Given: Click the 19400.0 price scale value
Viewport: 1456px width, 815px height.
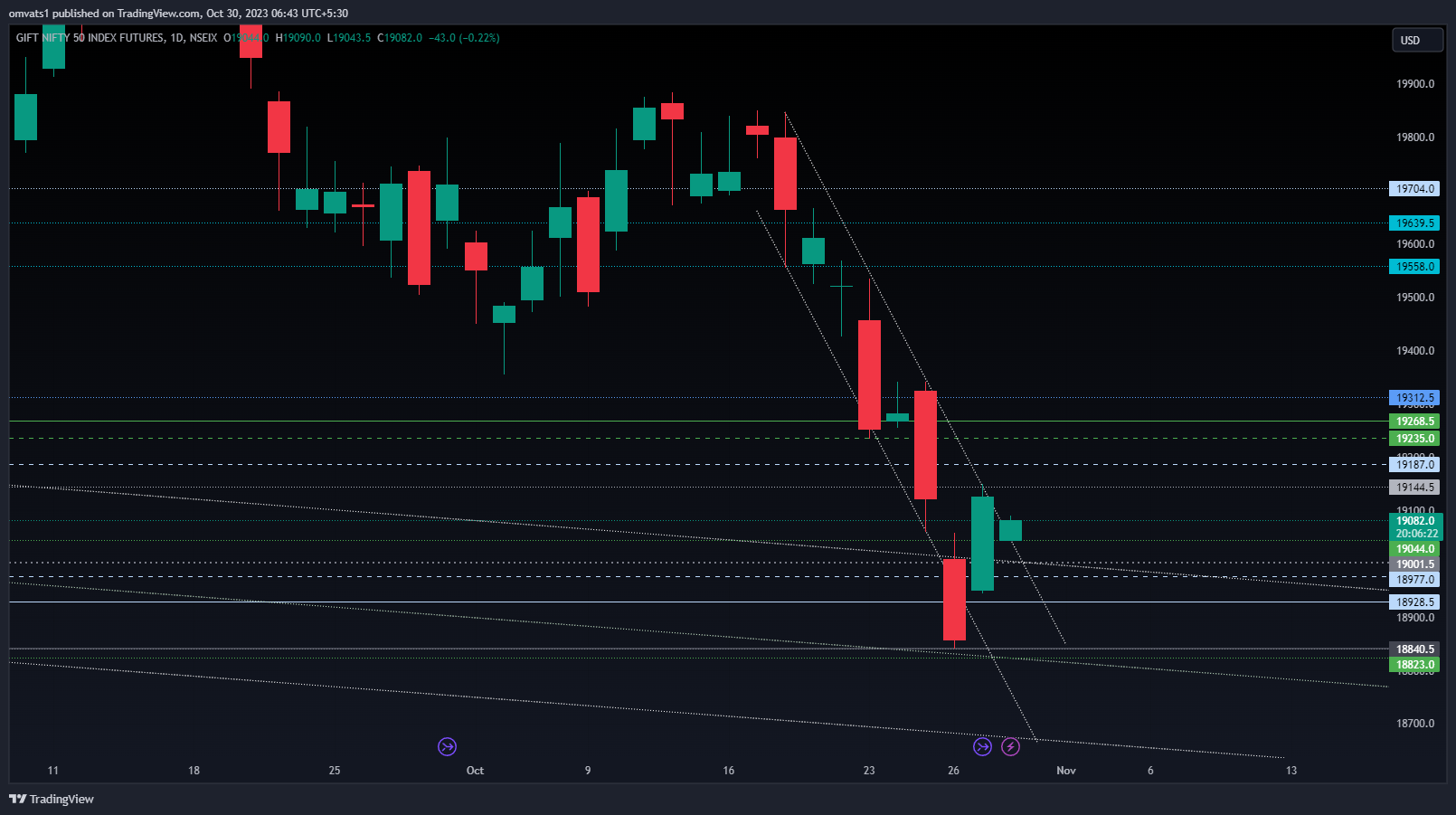Looking at the screenshot, I should pos(1415,351).
